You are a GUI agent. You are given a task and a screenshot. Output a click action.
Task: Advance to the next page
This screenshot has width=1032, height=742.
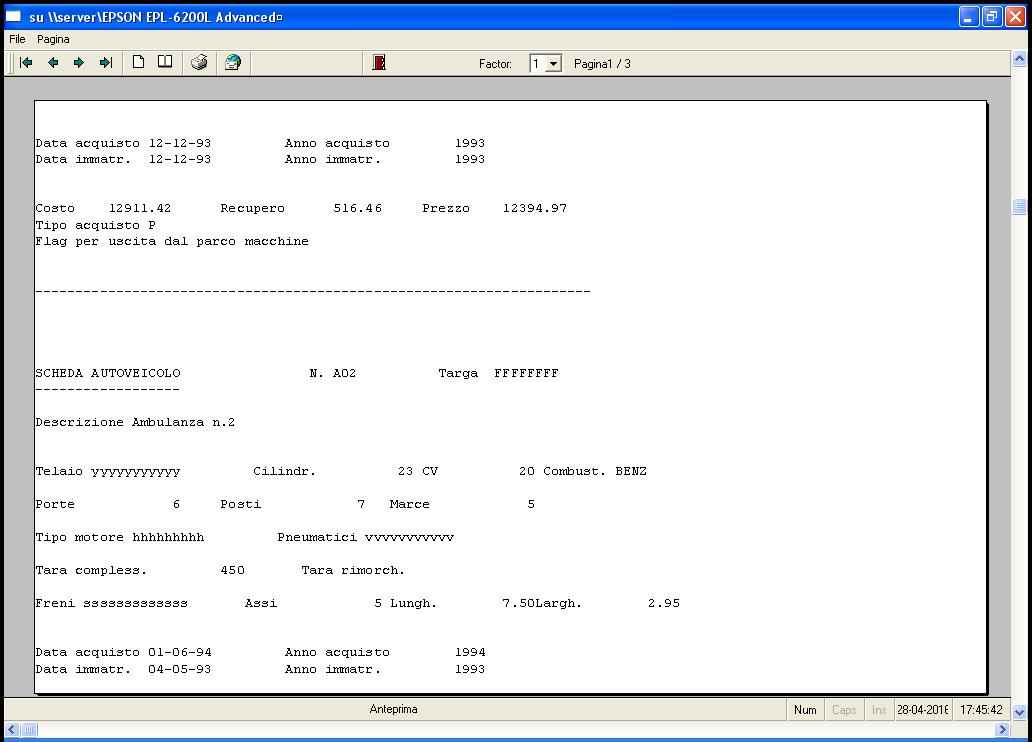79,63
